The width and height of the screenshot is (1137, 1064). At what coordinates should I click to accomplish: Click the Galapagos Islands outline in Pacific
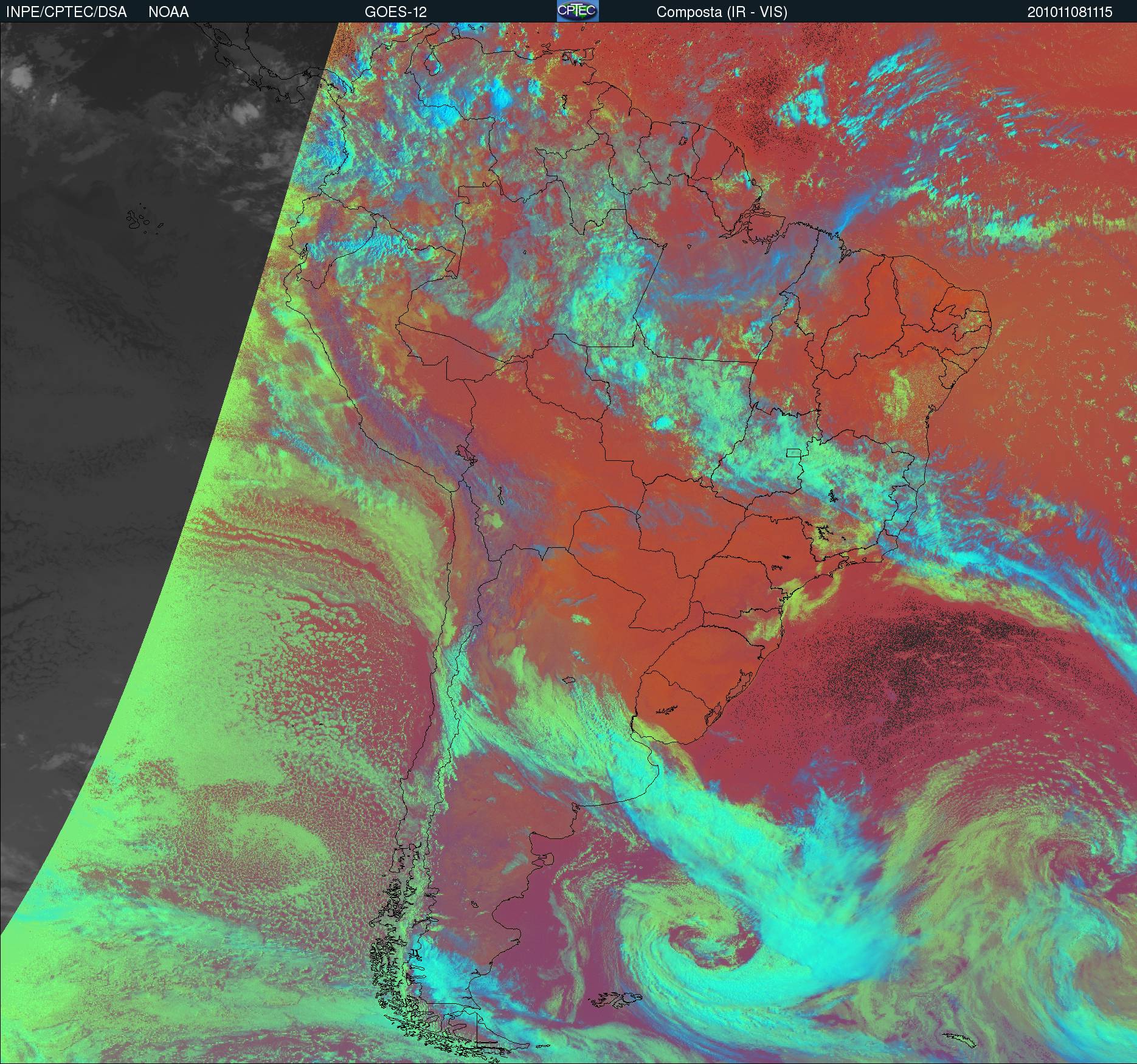(x=139, y=220)
